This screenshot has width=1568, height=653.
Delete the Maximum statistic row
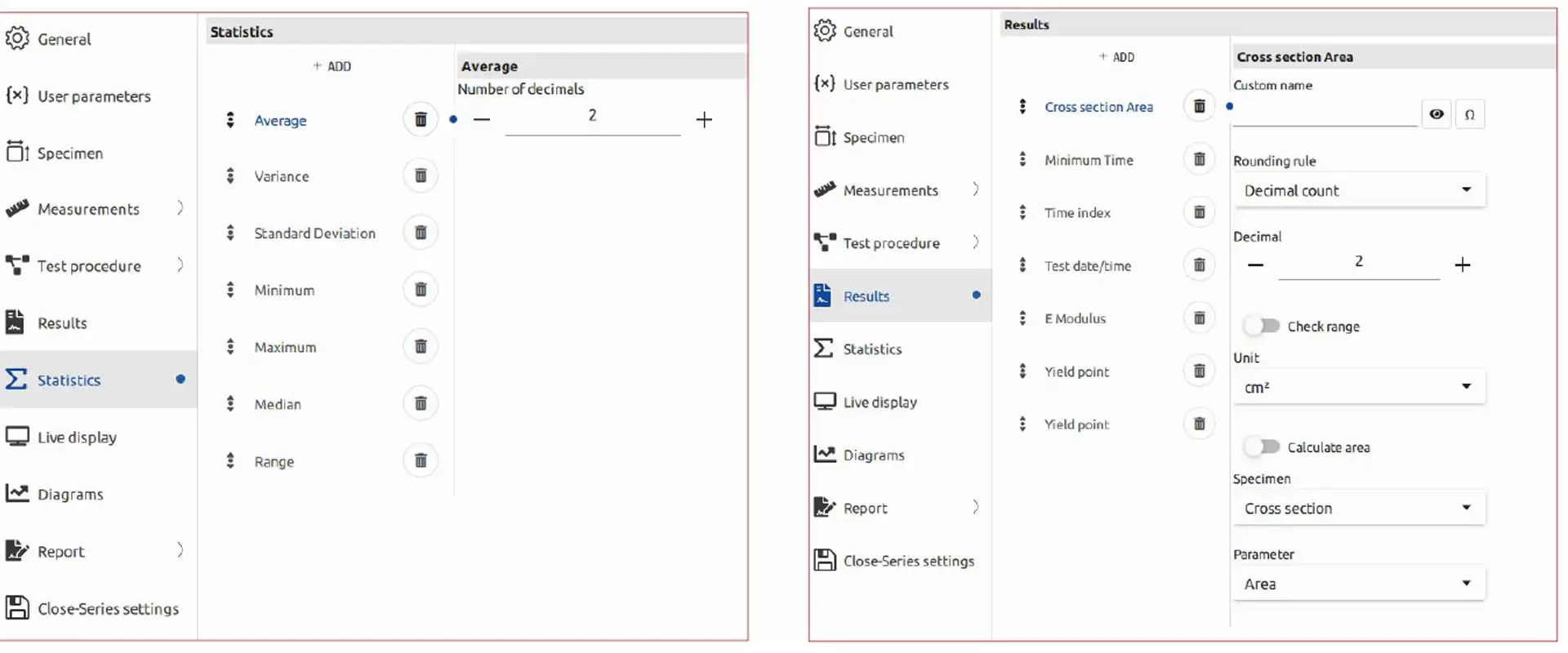tap(421, 347)
